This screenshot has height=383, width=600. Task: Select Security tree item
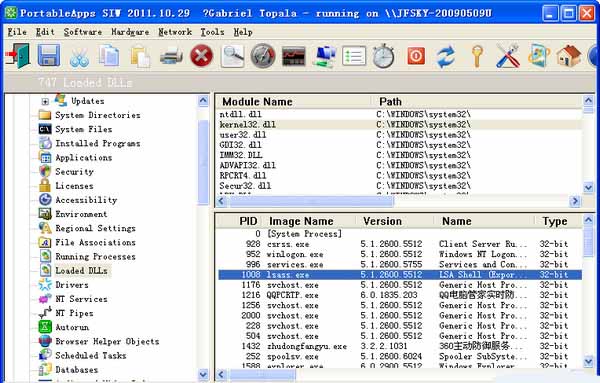(74, 172)
